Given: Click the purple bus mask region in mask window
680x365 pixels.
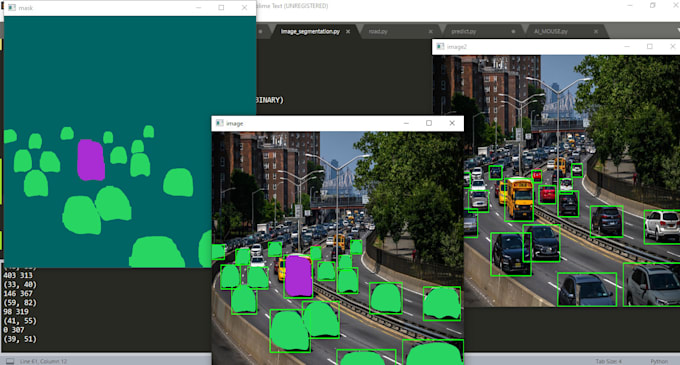Looking at the screenshot, I should pyautogui.click(x=91, y=160).
